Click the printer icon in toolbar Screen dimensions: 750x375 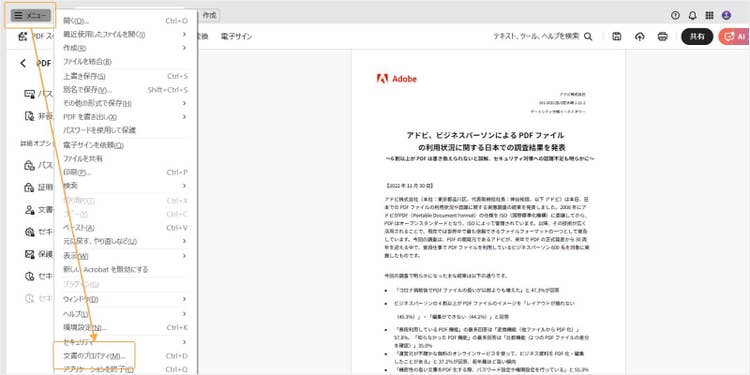click(662, 37)
